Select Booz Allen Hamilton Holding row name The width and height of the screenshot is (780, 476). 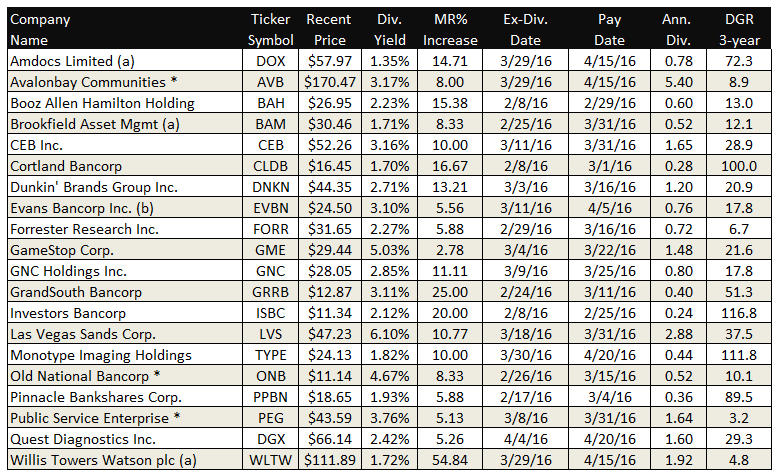pos(102,103)
